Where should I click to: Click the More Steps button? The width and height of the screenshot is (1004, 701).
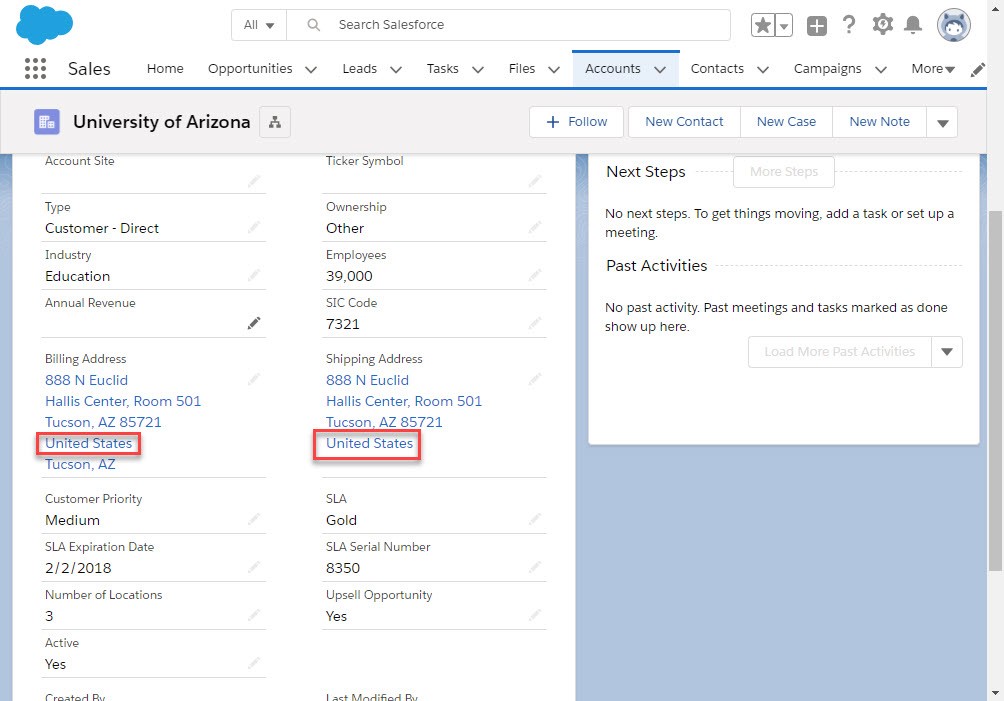tap(784, 172)
